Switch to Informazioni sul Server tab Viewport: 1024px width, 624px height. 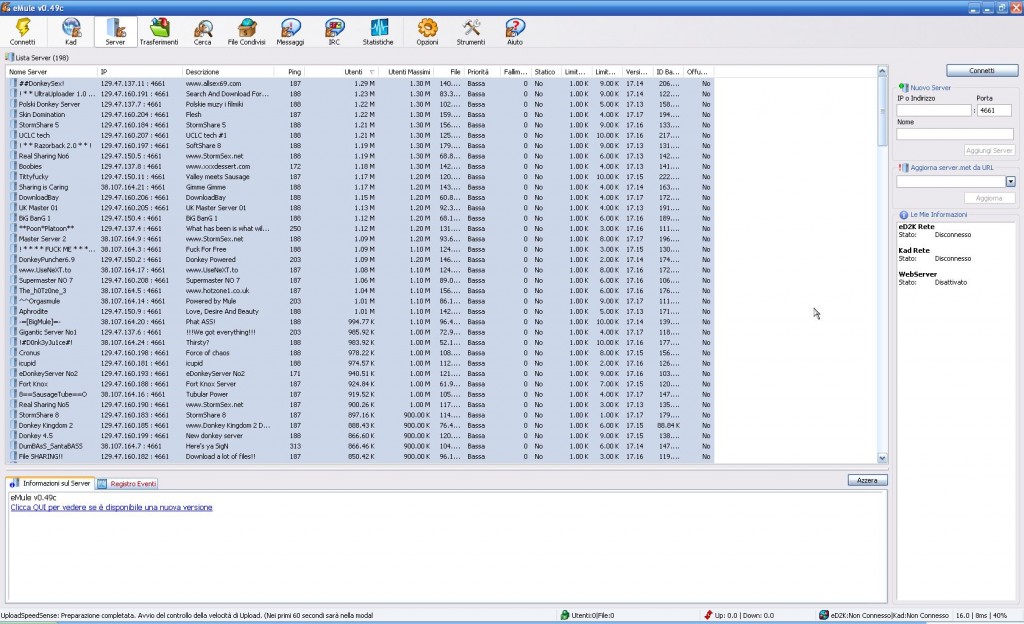(50, 484)
